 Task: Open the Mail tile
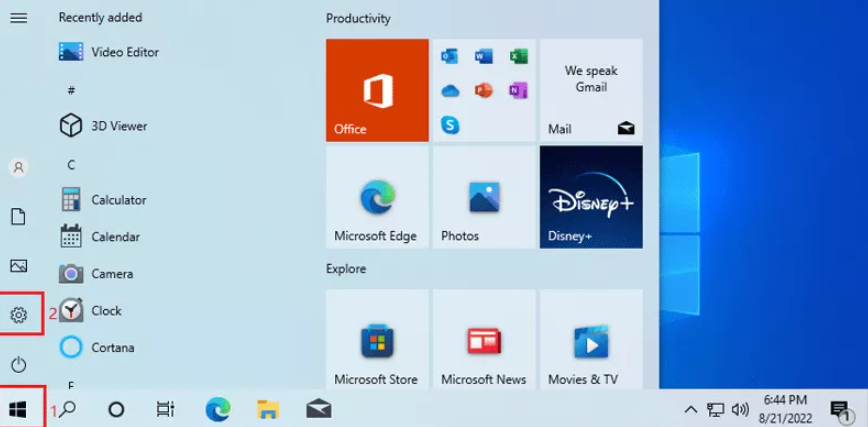click(x=591, y=90)
